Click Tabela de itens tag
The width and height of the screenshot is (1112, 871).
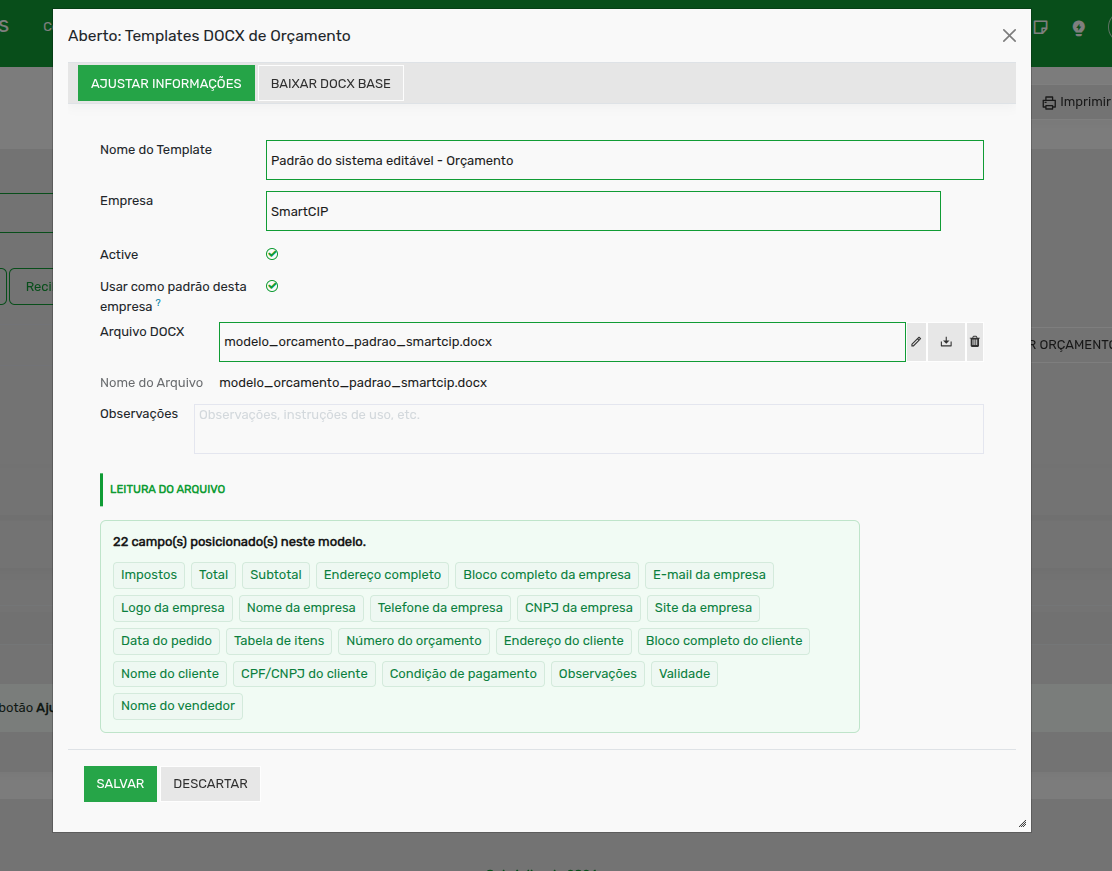pyautogui.click(x=279, y=641)
